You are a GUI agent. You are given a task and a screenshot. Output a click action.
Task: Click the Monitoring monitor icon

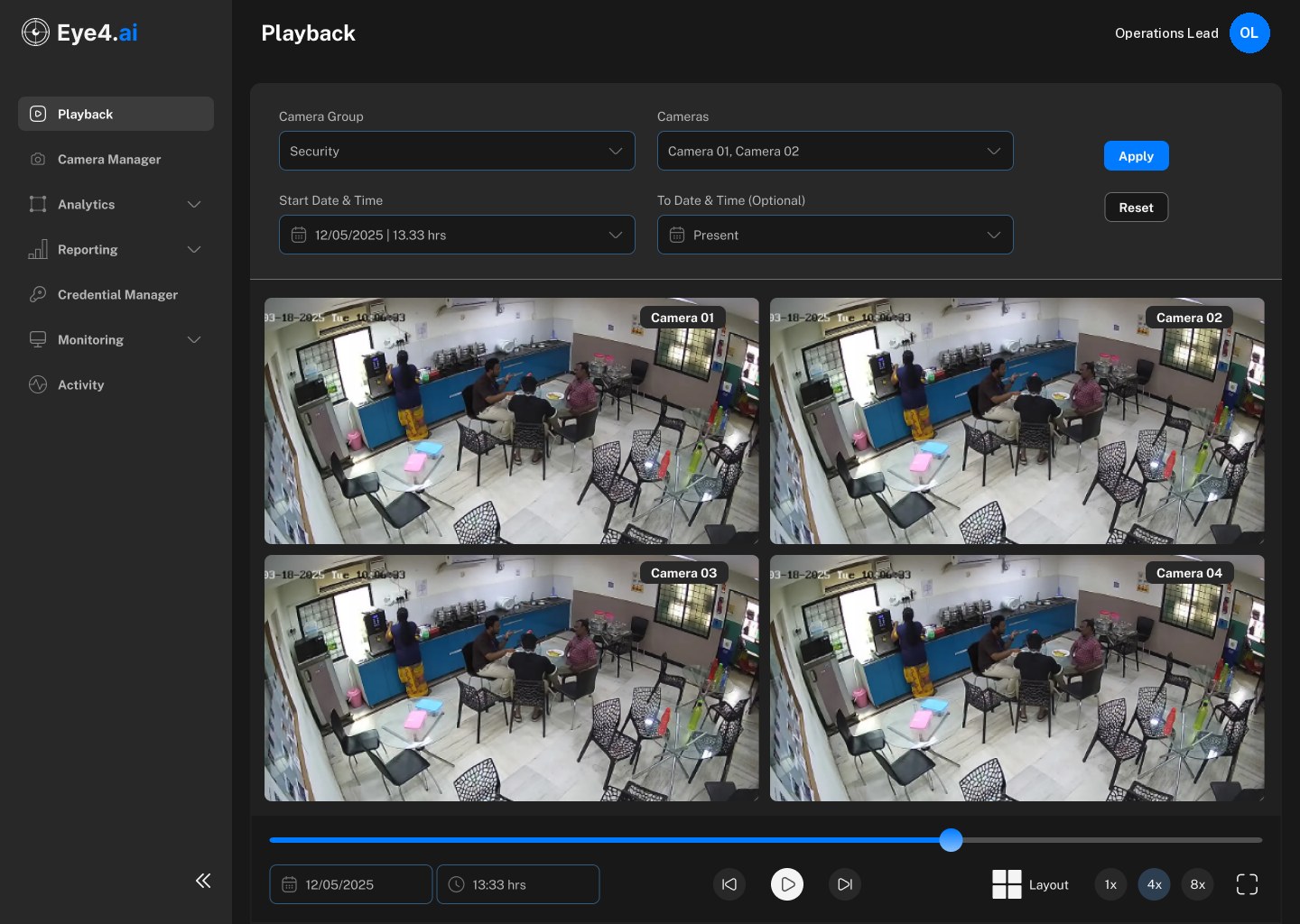pyautogui.click(x=38, y=339)
